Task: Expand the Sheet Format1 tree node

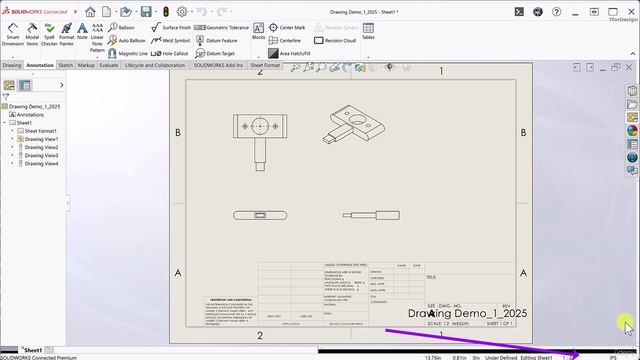Action: tap(12, 131)
